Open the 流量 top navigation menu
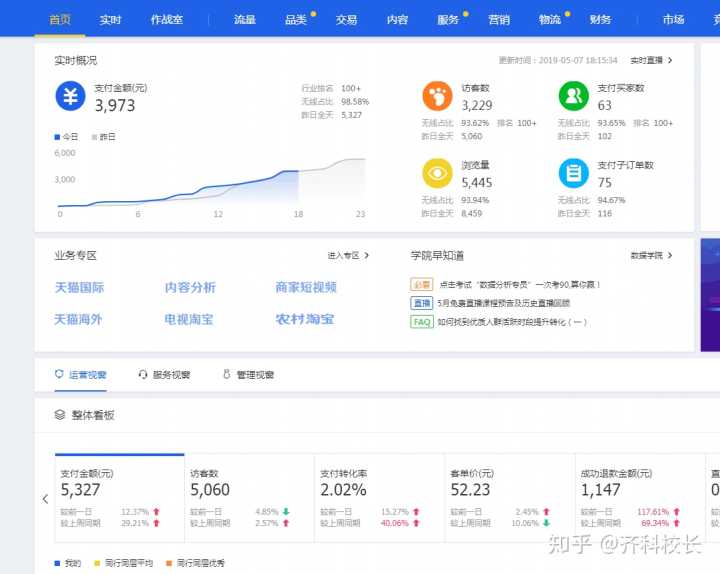Image resolution: width=720 pixels, height=574 pixels. (244, 19)
